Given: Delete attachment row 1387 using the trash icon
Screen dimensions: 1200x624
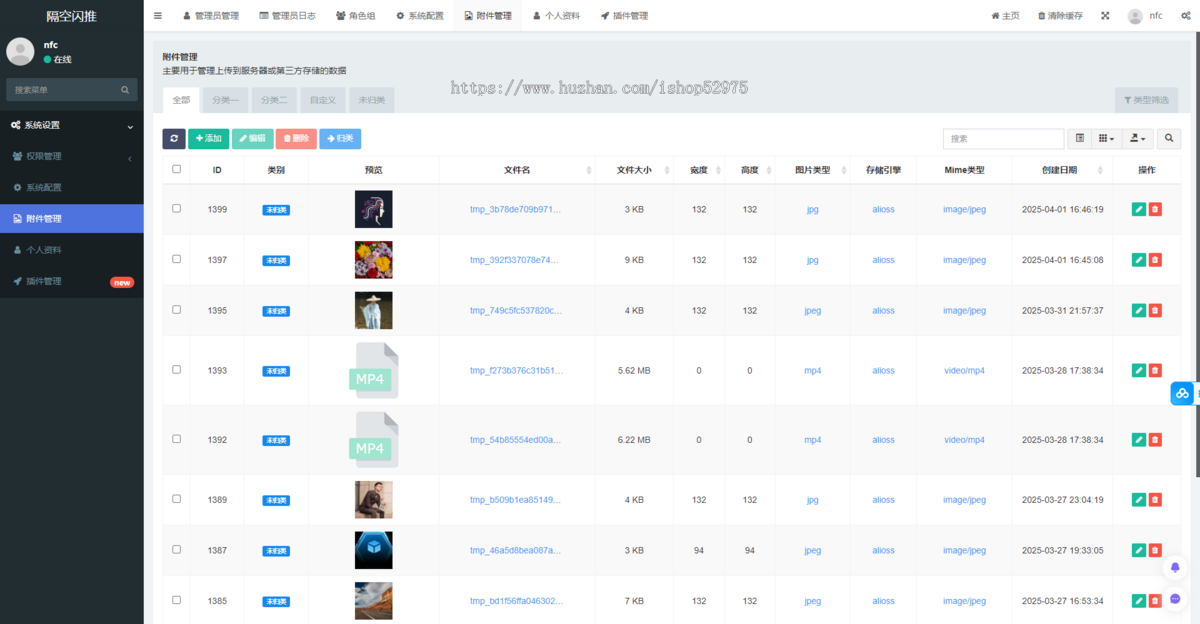Looking at the screenshot, I should [1155, 550].
